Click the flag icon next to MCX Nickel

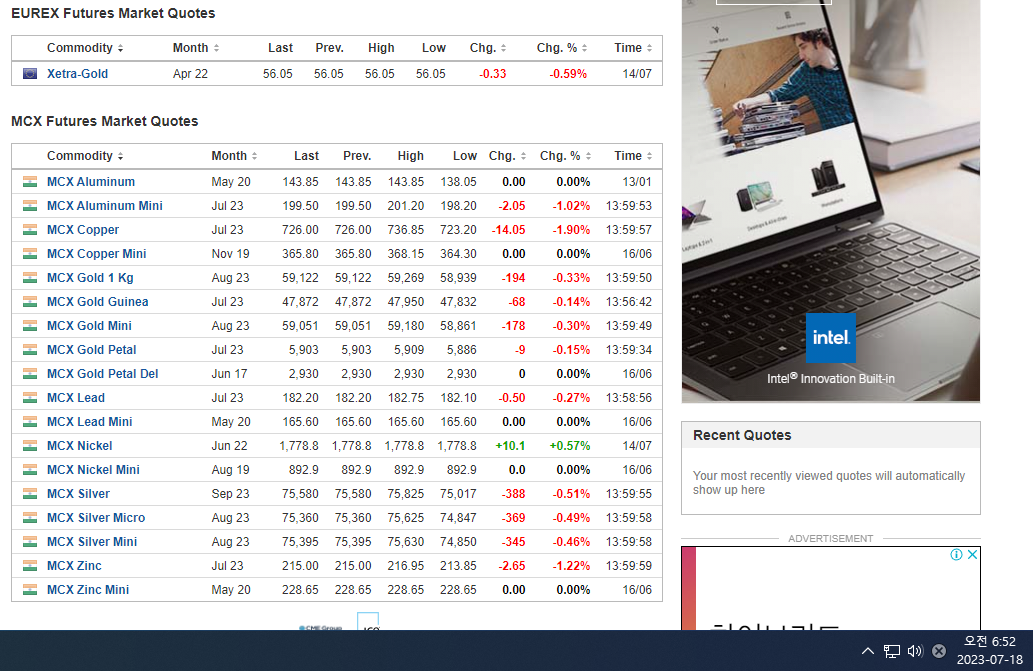30,446
